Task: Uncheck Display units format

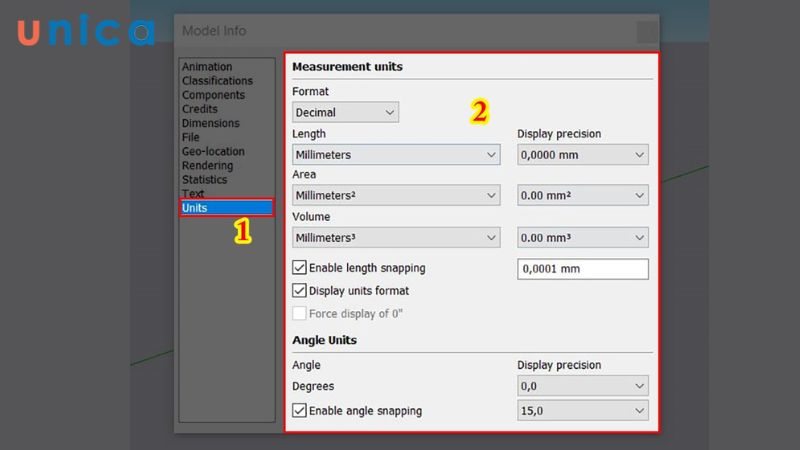Action: coord(300,291)
